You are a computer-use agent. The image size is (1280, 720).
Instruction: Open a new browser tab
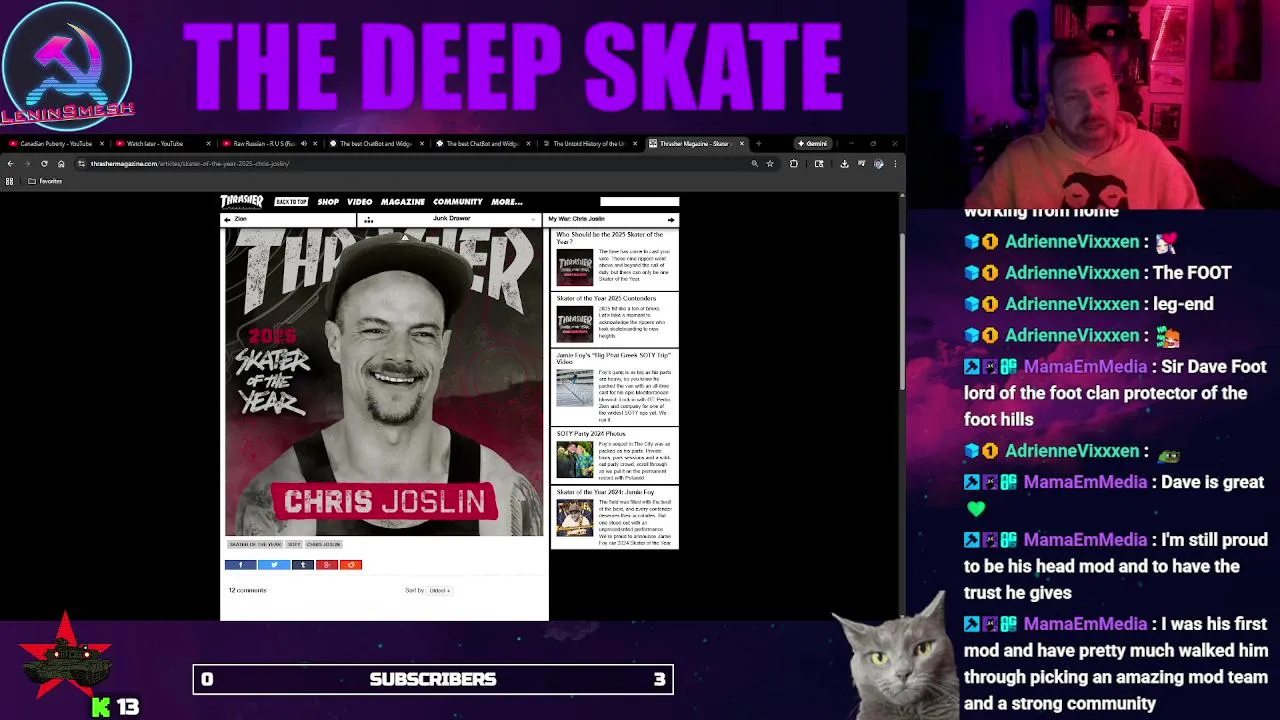click(758, 143)
